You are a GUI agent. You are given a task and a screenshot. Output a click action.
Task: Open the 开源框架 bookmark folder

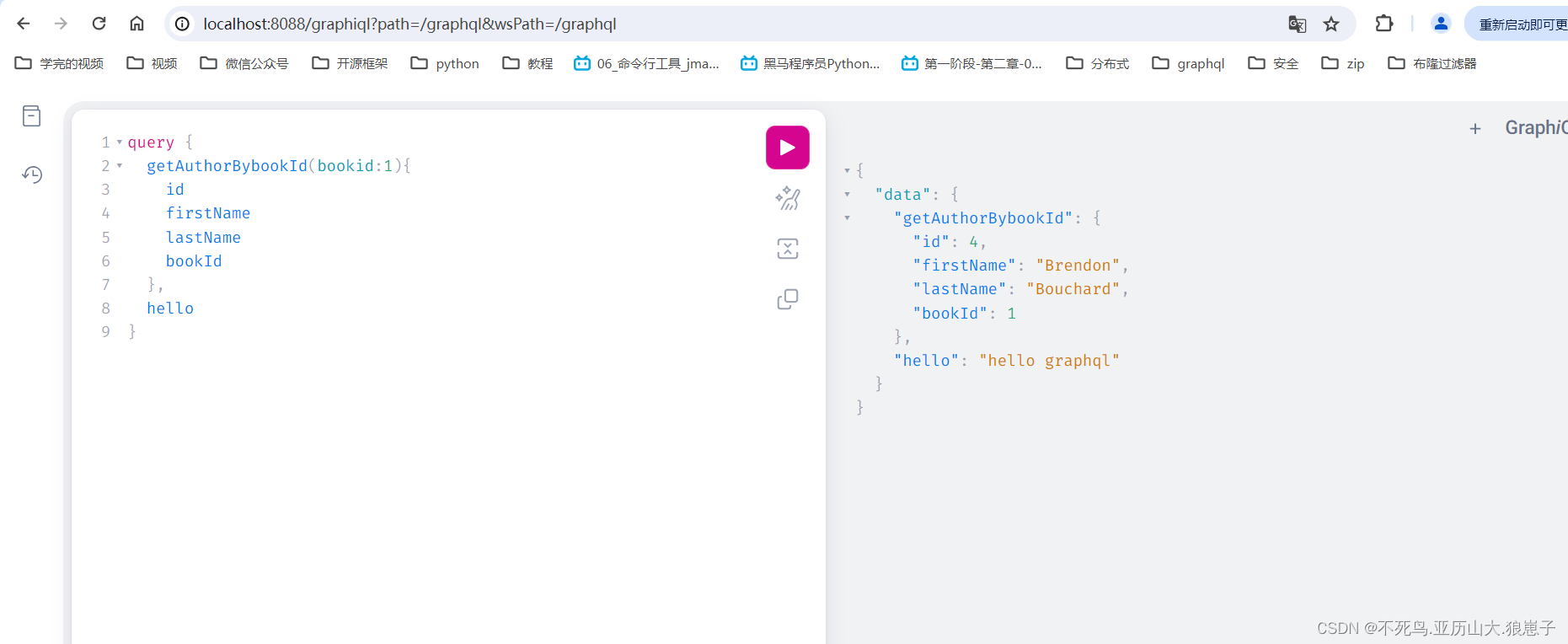[350, 63]
